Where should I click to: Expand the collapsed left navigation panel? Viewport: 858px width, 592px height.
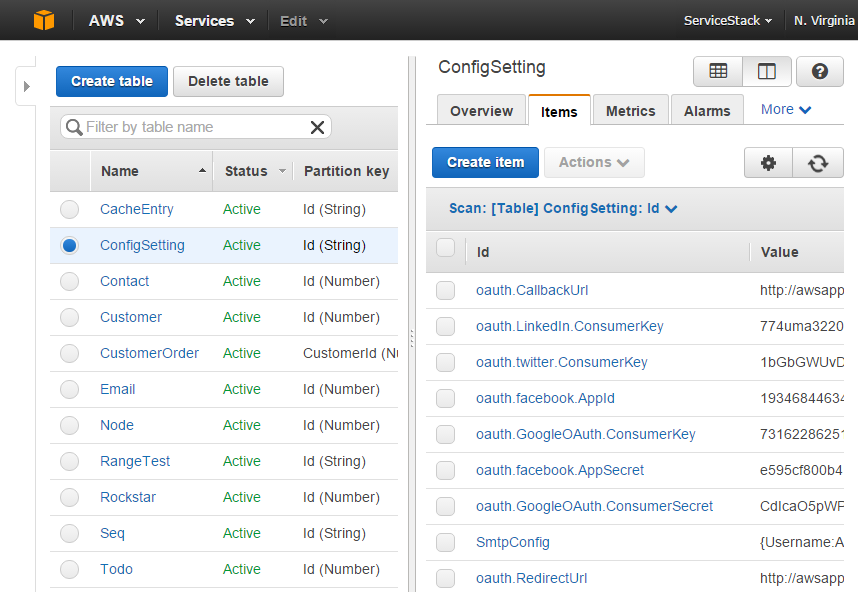pos(26,87)
